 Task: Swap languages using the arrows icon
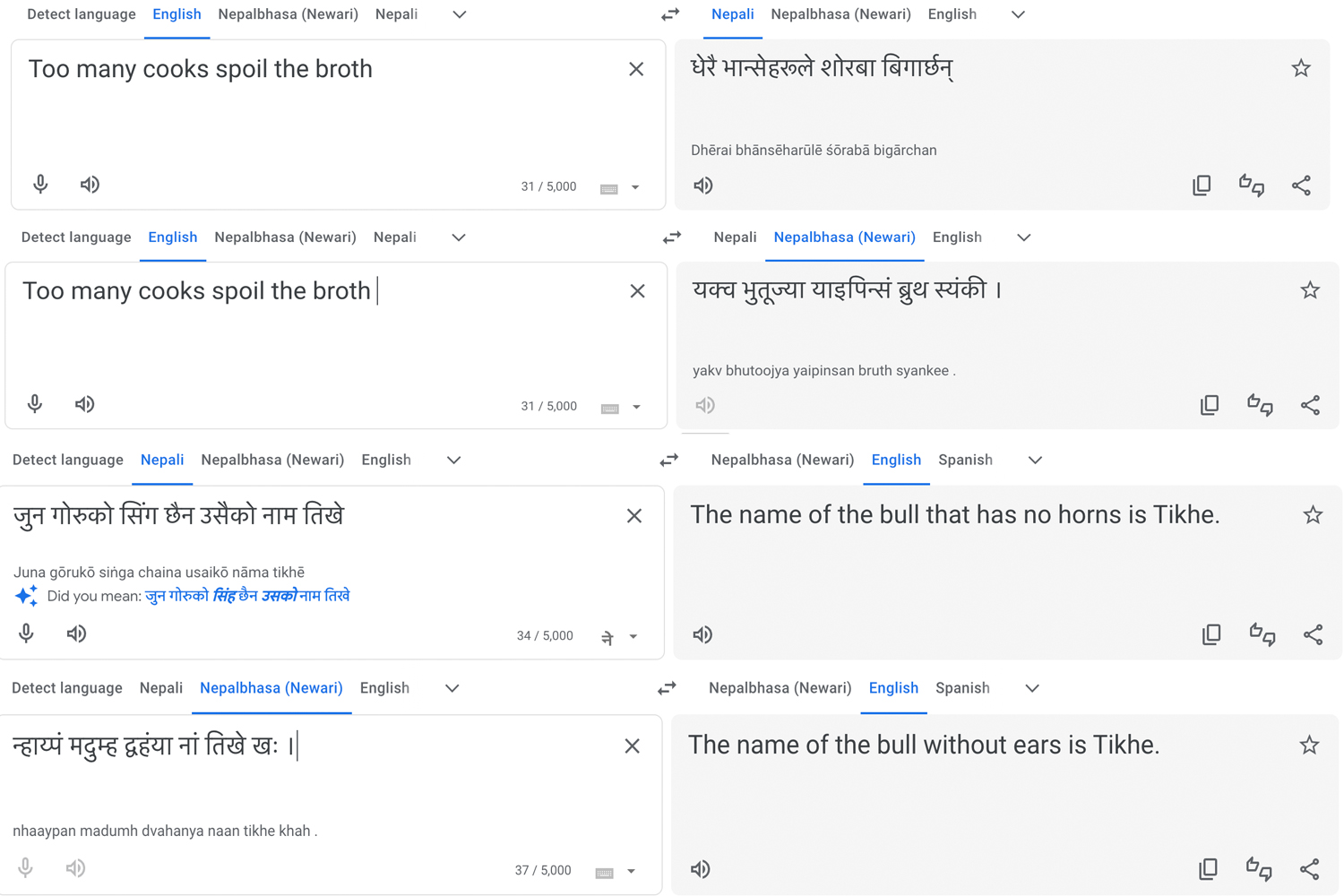pos(671,14)
